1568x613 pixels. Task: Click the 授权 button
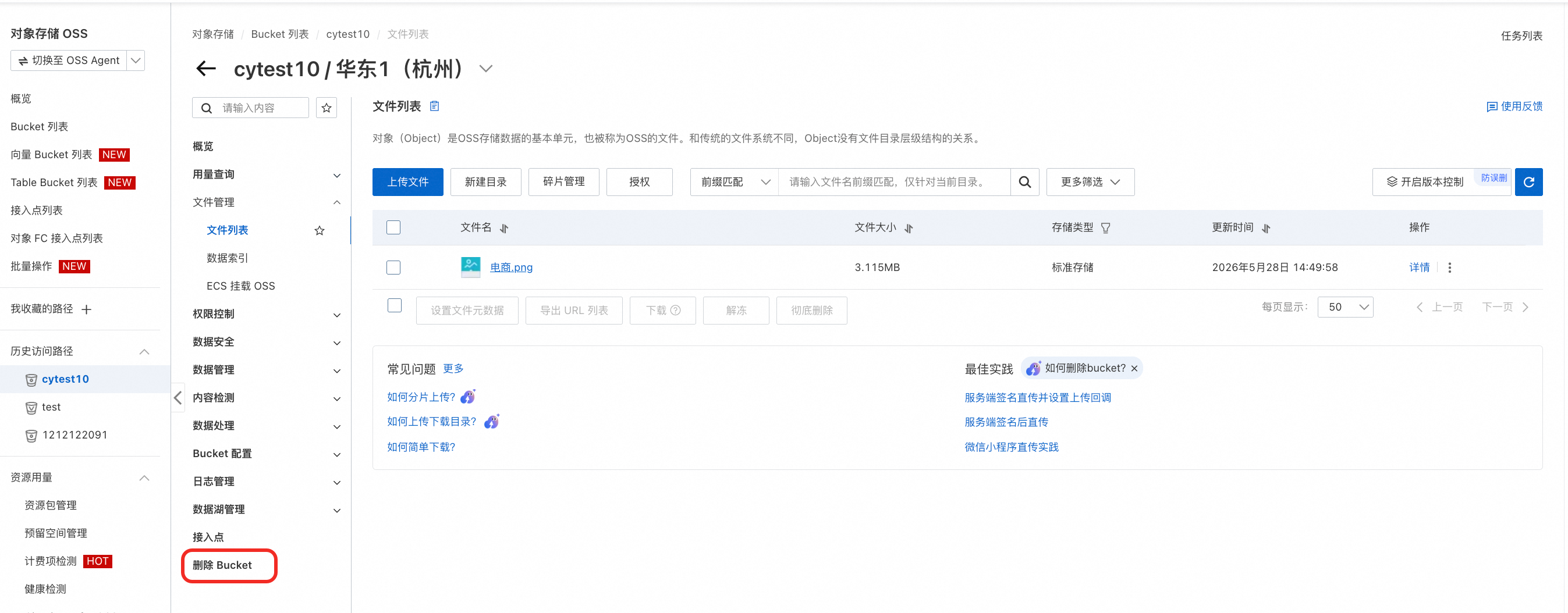coord(640,182)
